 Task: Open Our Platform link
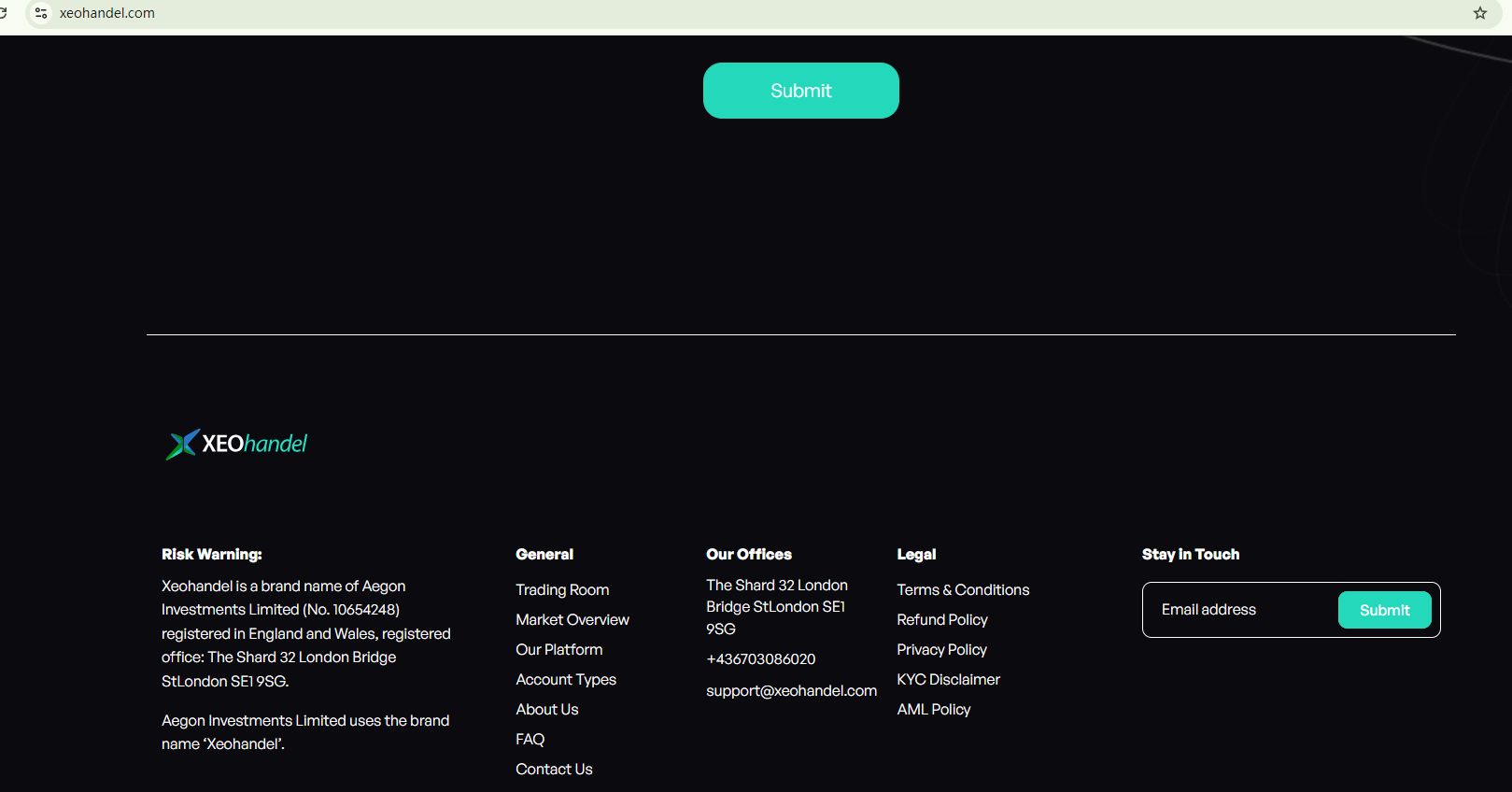(x=558, y=650)
